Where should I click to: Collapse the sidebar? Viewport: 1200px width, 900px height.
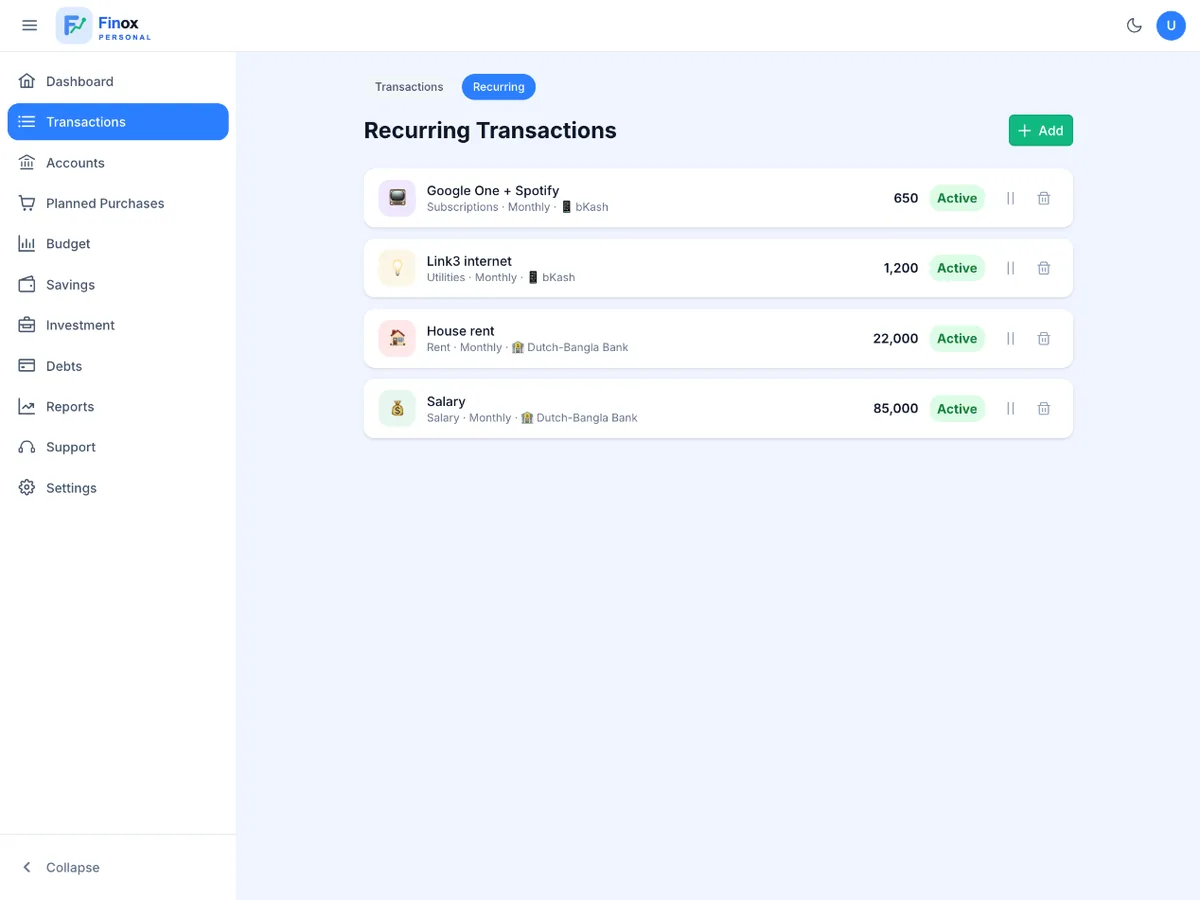[x=118, y=867]
